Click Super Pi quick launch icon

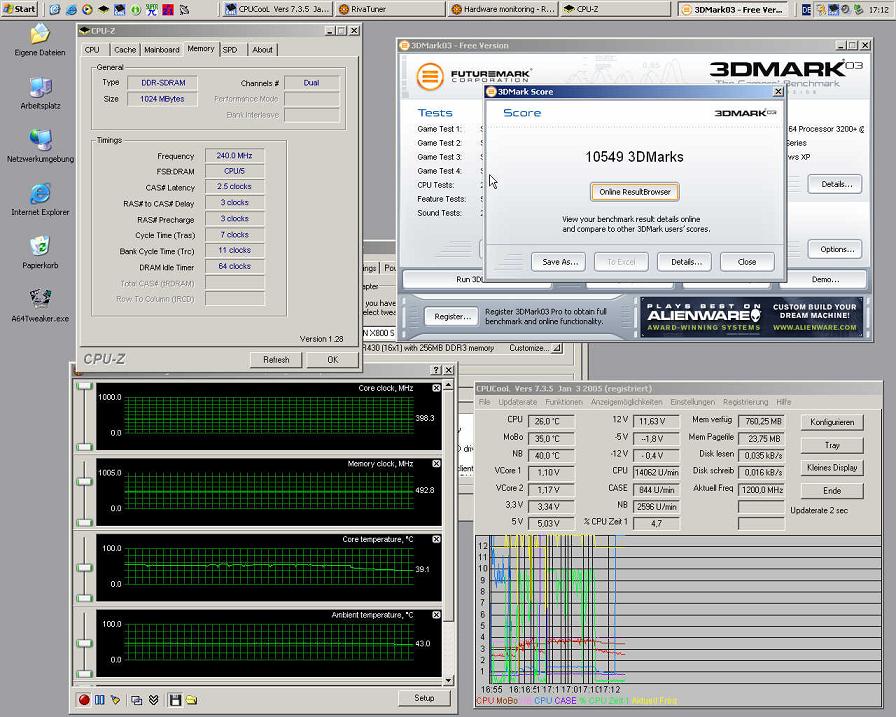pos(152,9)
